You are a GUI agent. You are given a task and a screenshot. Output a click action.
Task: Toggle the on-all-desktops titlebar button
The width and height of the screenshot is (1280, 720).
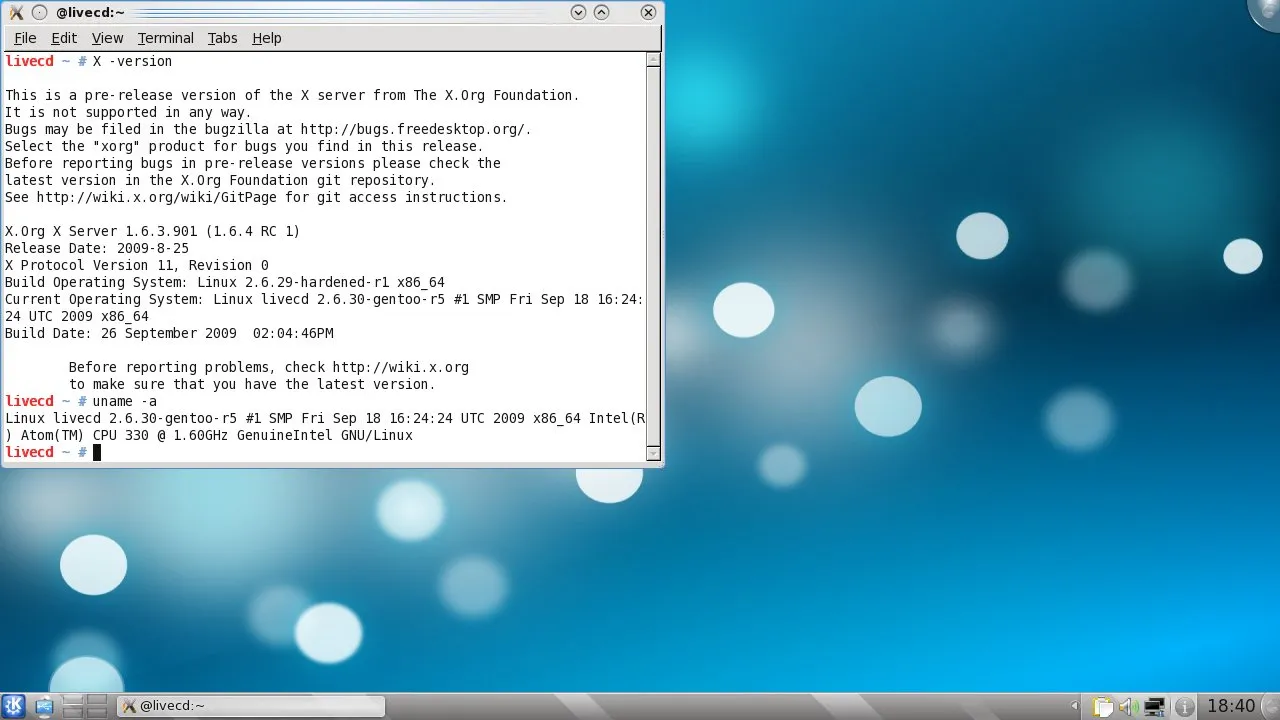pos(39,13)
